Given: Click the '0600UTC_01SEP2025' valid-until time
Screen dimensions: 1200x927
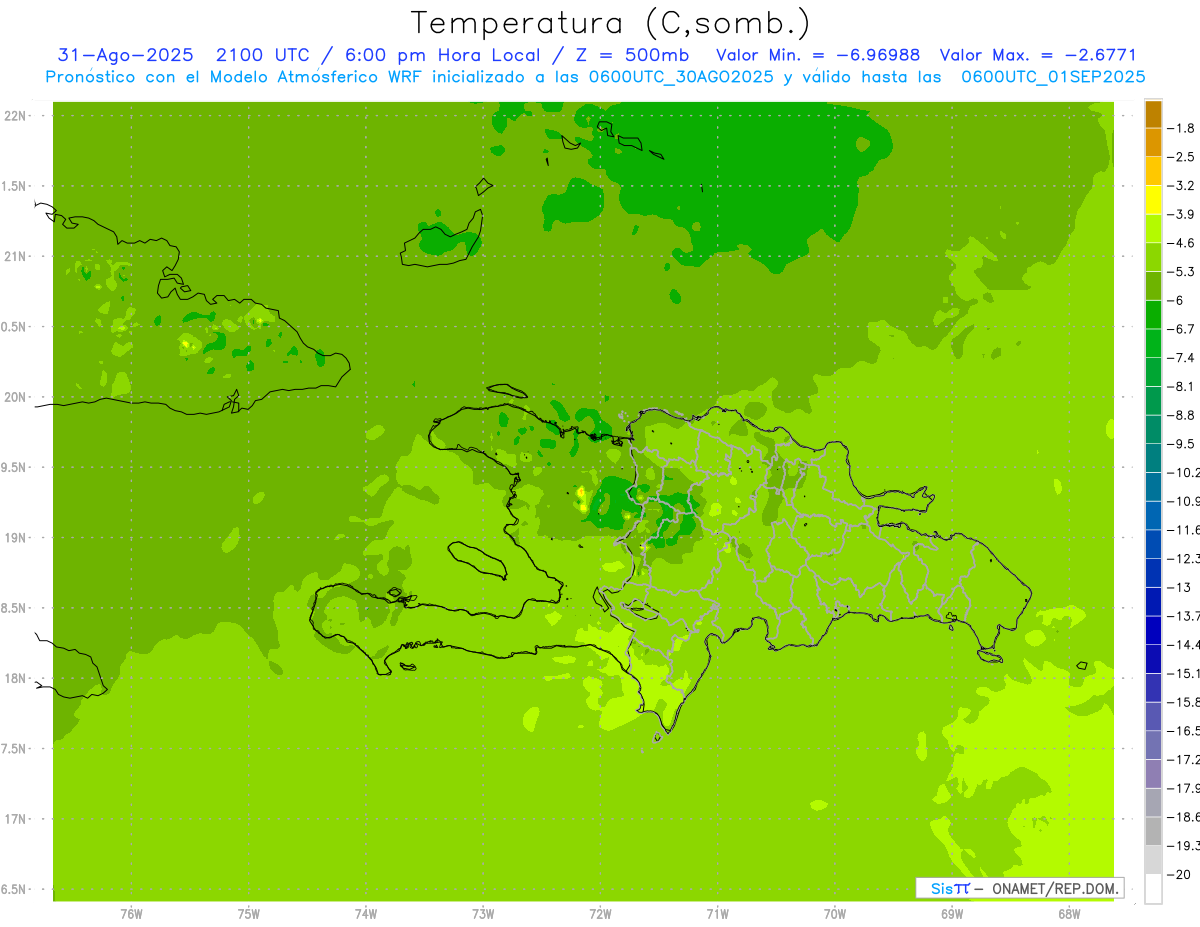Looking at the screenshot, I should tap(1053, 77).
